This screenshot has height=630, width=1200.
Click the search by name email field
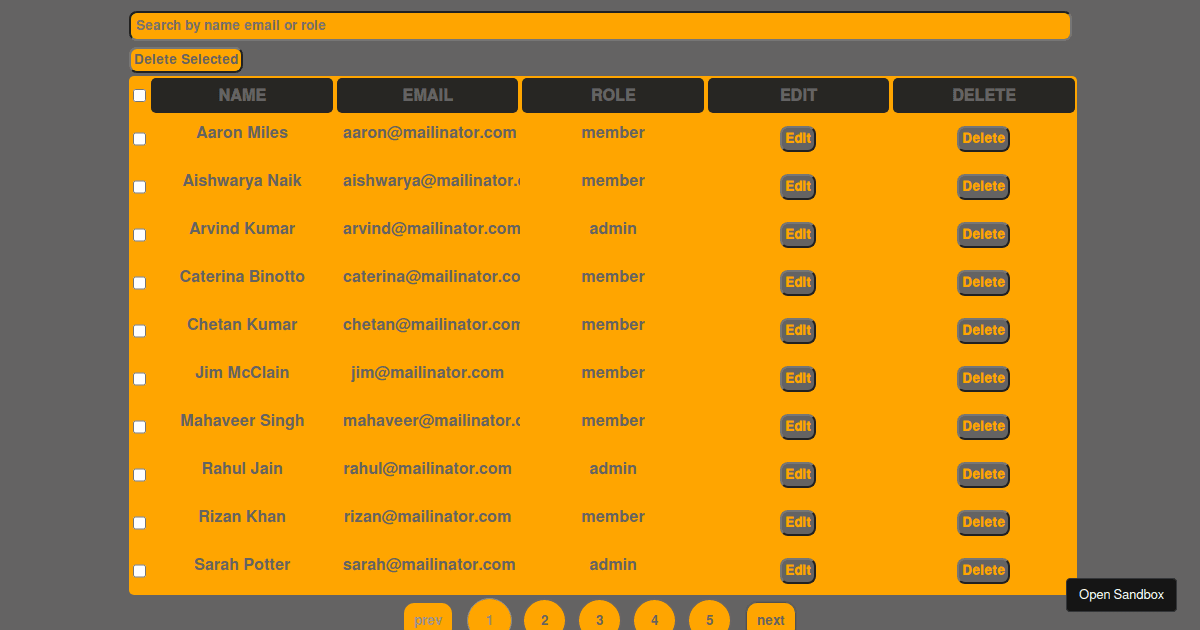point(599,25)
